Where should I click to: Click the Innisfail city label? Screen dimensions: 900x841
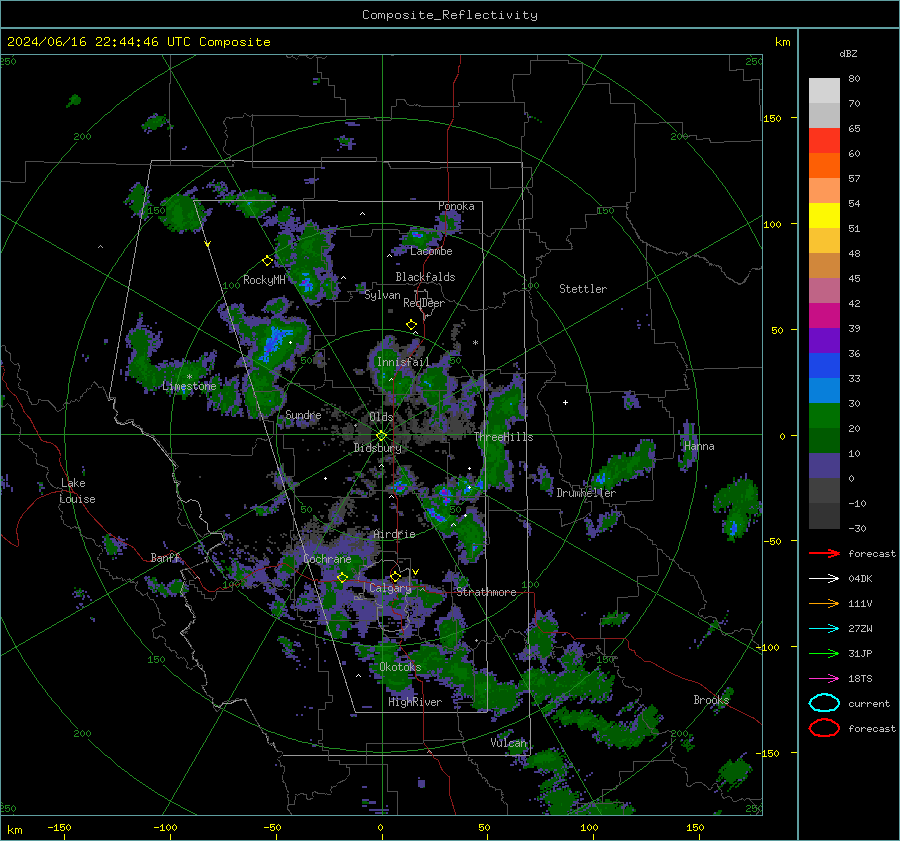pyautogui.click(x=403, y=362)
